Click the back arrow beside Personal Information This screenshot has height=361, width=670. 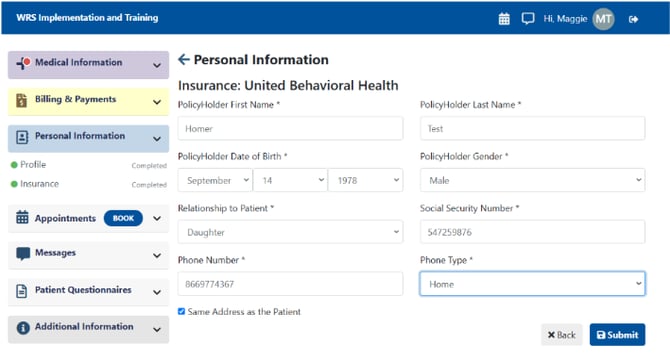[x=184, y=59]
